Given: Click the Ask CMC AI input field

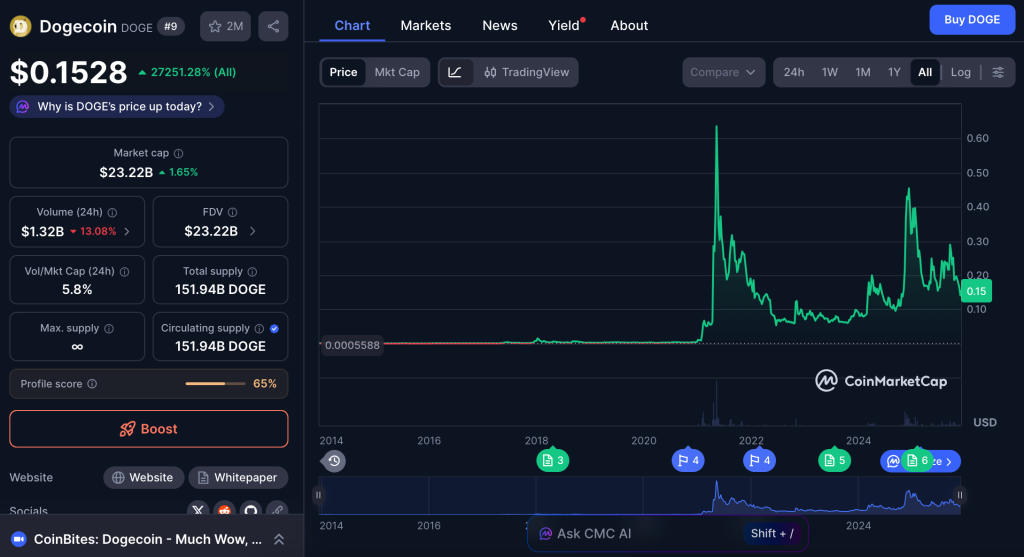Looking at the screenshot, I should (667, 533).
